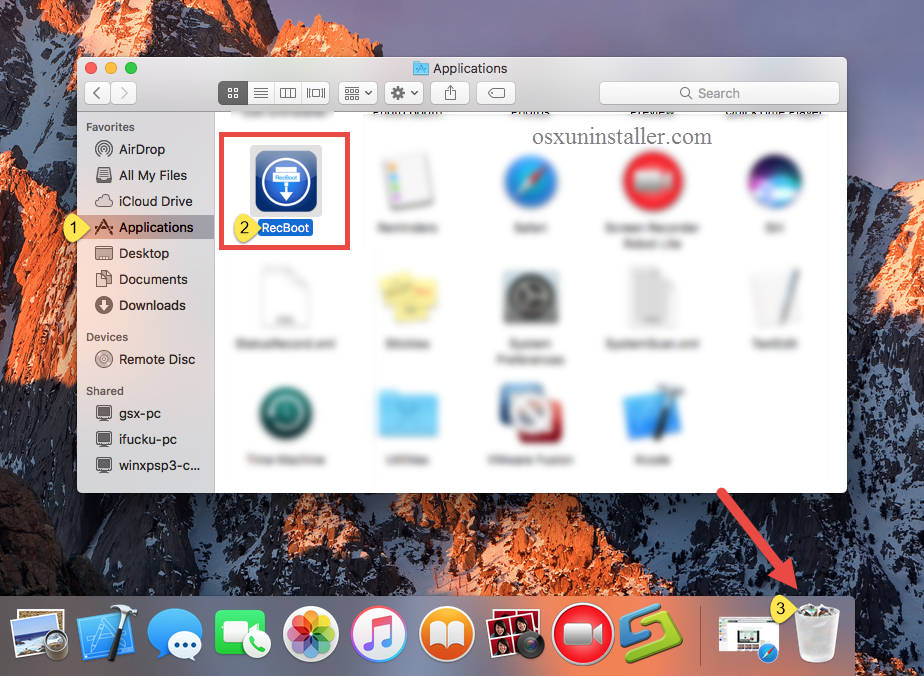Launch Photos from the Dock
924x676 pixels.
(x=311, y=634)
